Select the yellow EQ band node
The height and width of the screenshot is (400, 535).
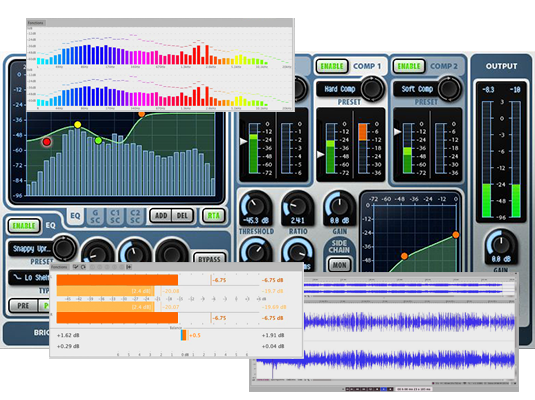pyautogui.click(x=78, y=125)
